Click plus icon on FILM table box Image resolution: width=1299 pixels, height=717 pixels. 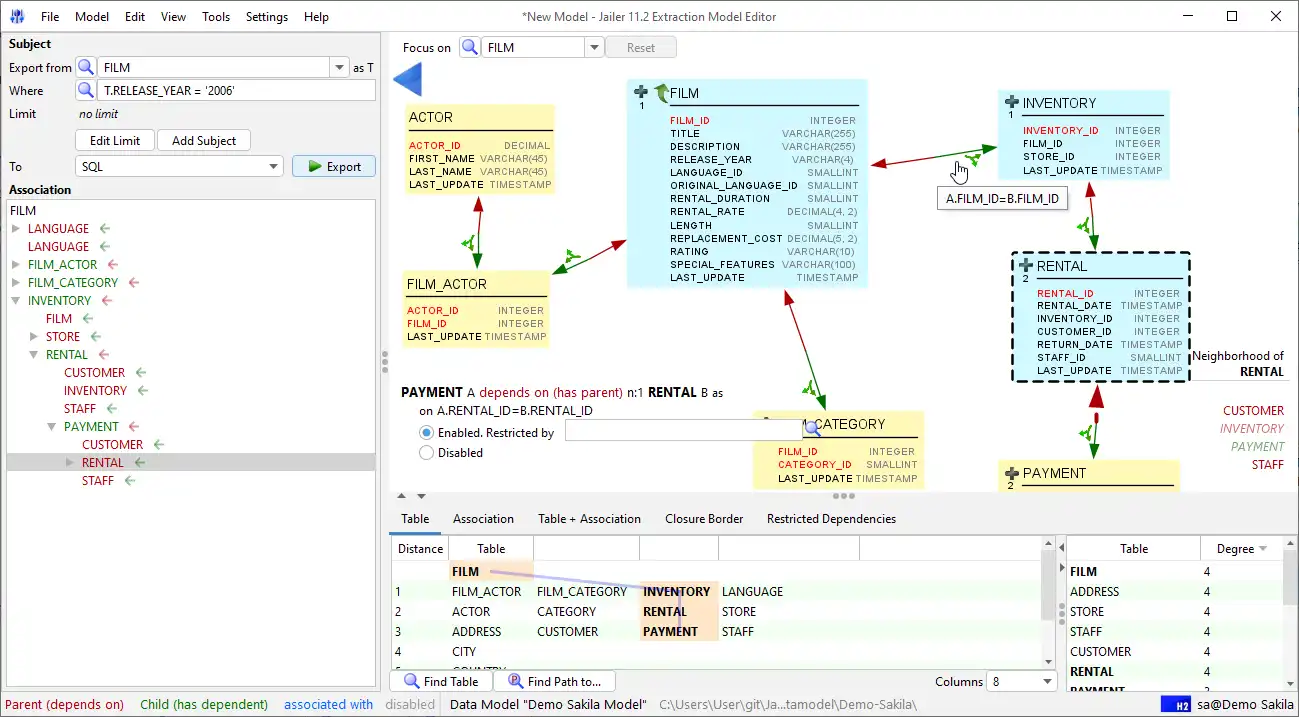pyautogui.click(x=641, y=91)
